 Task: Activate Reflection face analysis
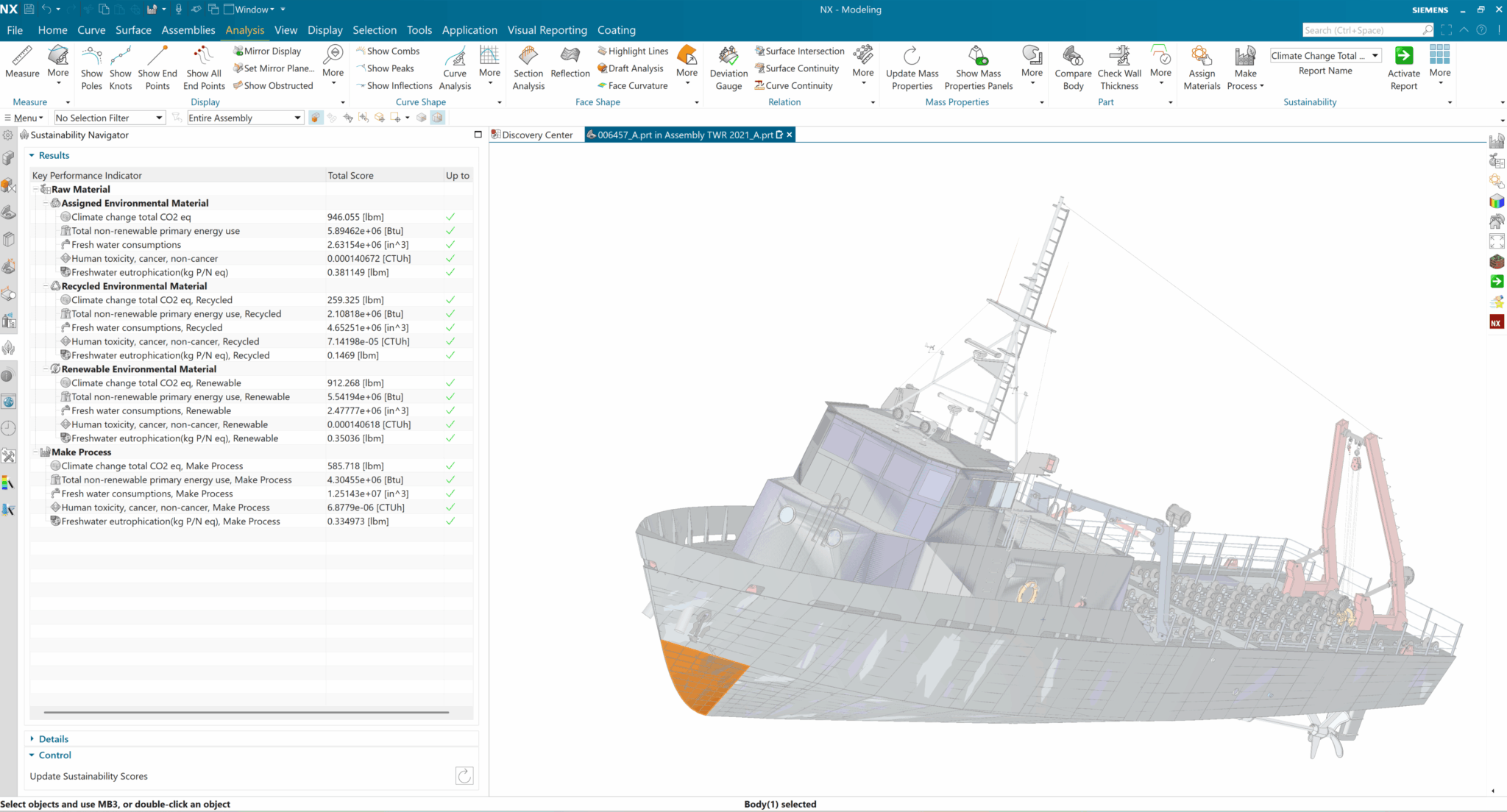(570, 61)
